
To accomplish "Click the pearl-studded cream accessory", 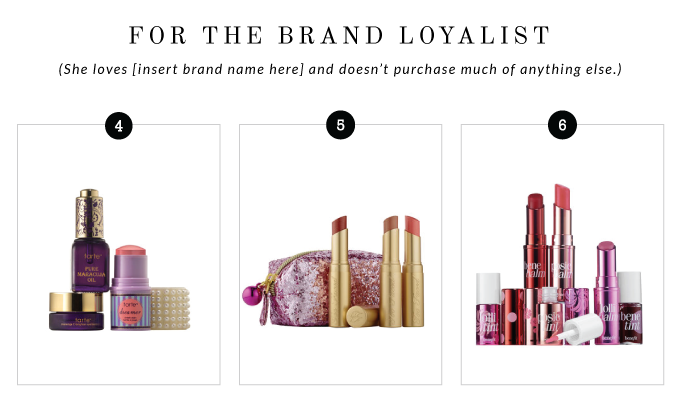I will click(170, 308).
